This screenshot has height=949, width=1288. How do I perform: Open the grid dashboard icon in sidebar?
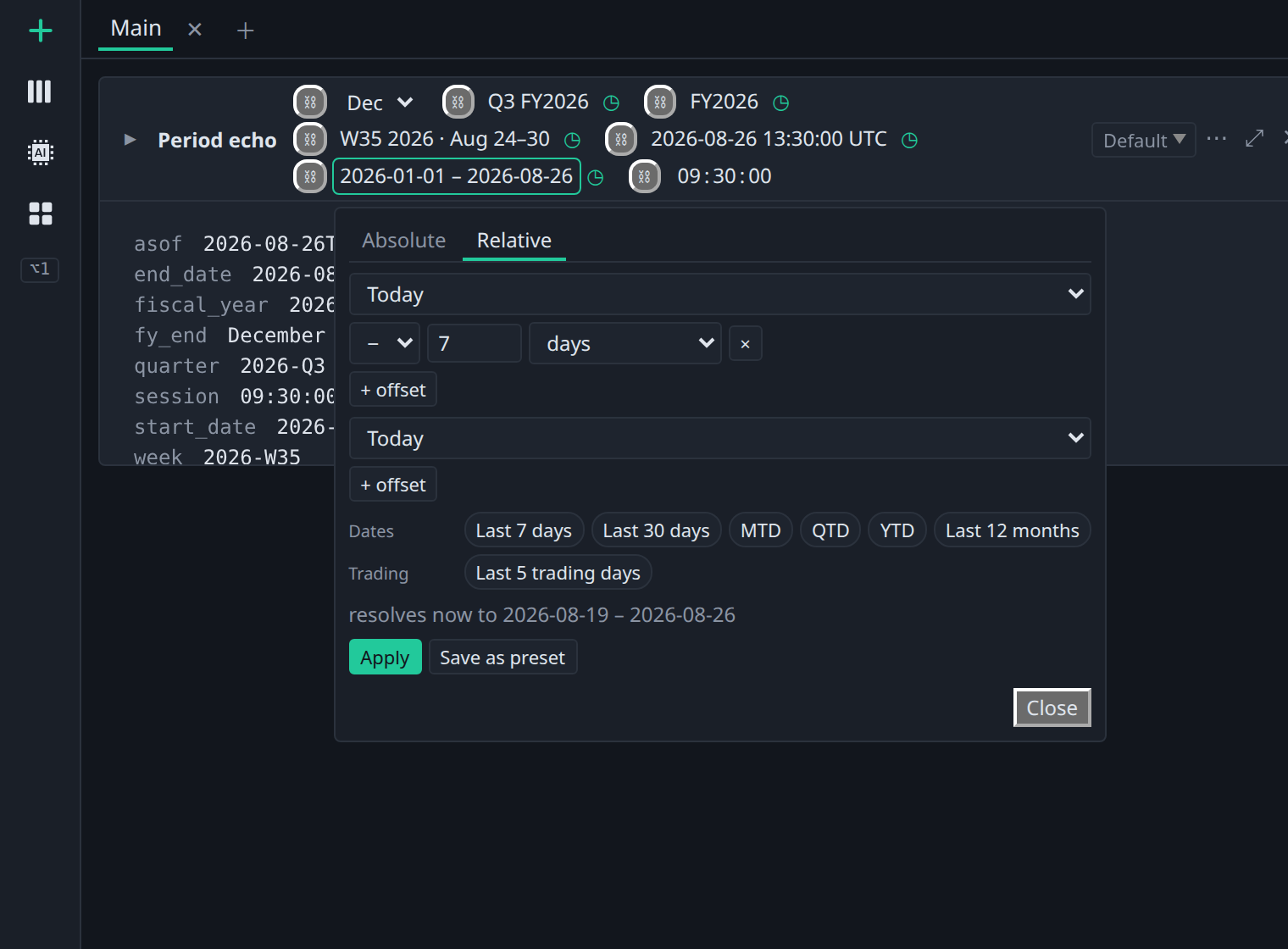pyautogui.click(x=40, y=214)
